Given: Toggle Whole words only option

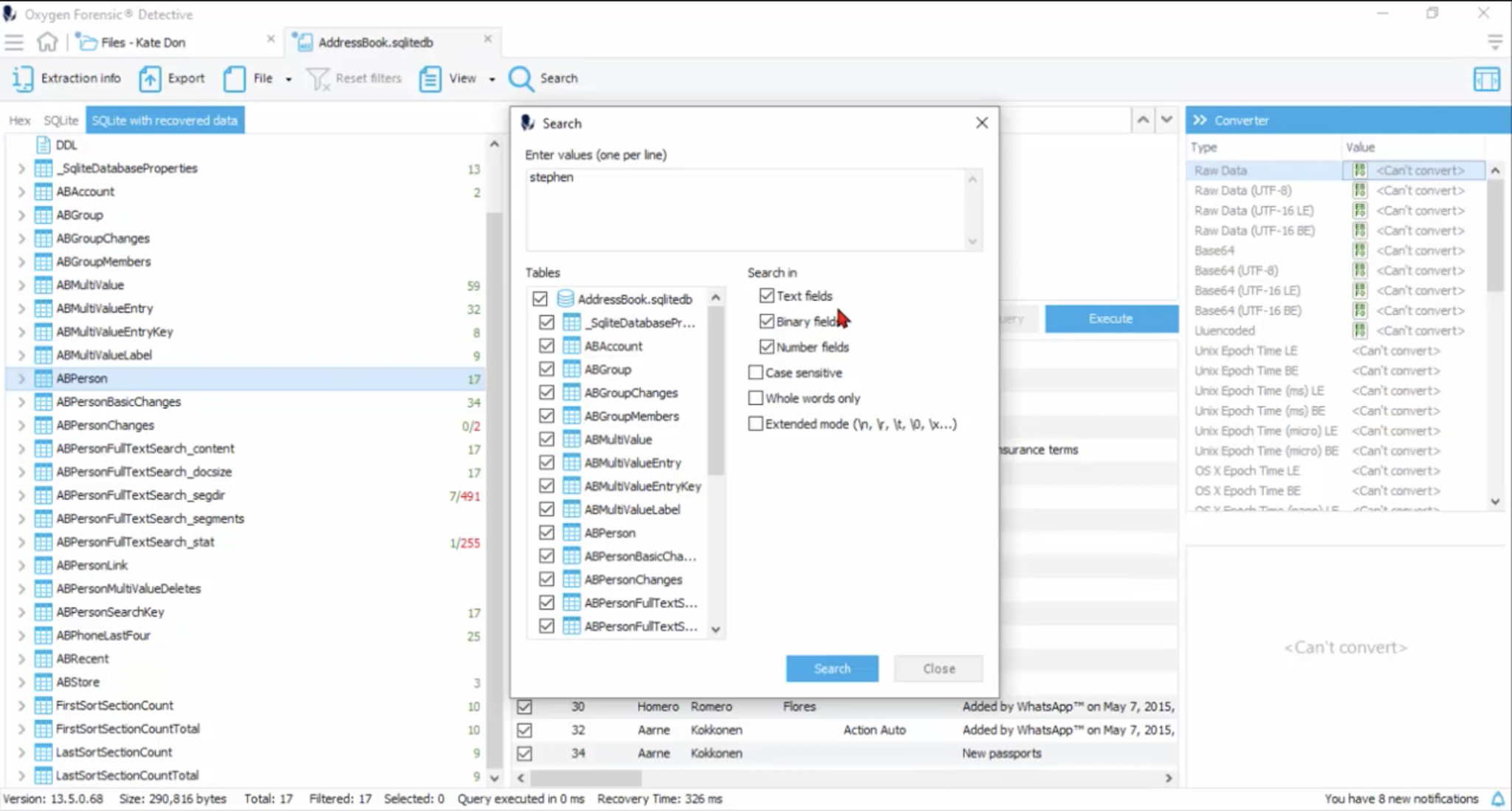Looking at the screenshot, I should pos(755,398).
